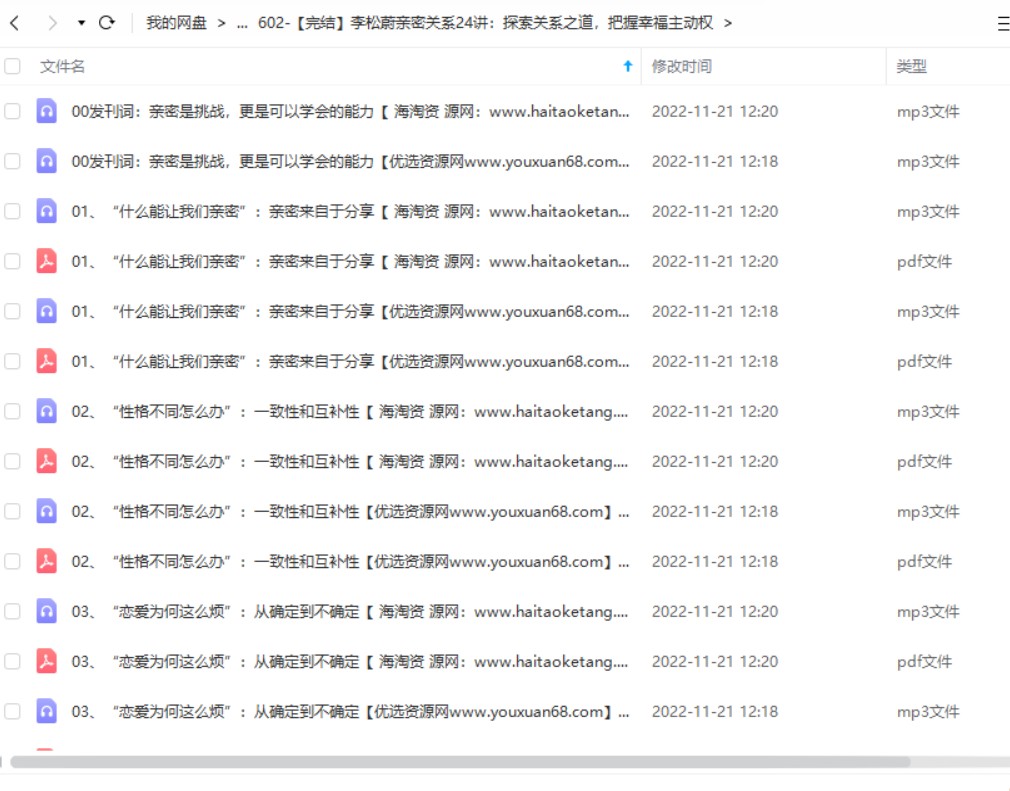Viewport: 1010px width, 791px height.
Task: Sort by the 修改时间 column header
Action: point(681,66)
